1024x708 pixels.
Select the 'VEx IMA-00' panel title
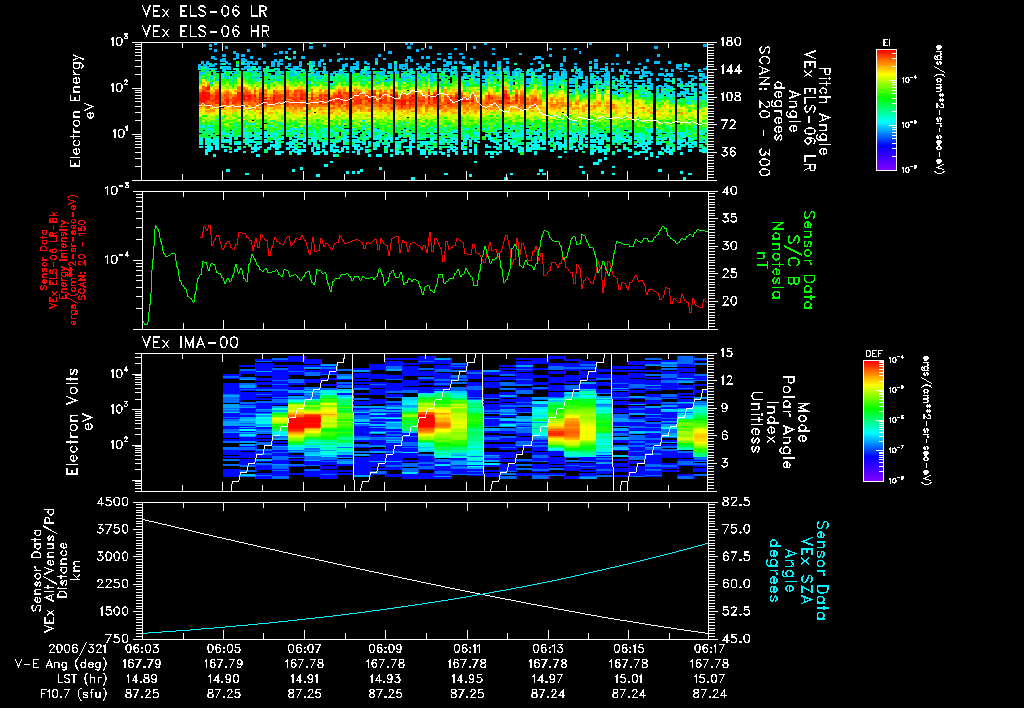coord(190,342)
